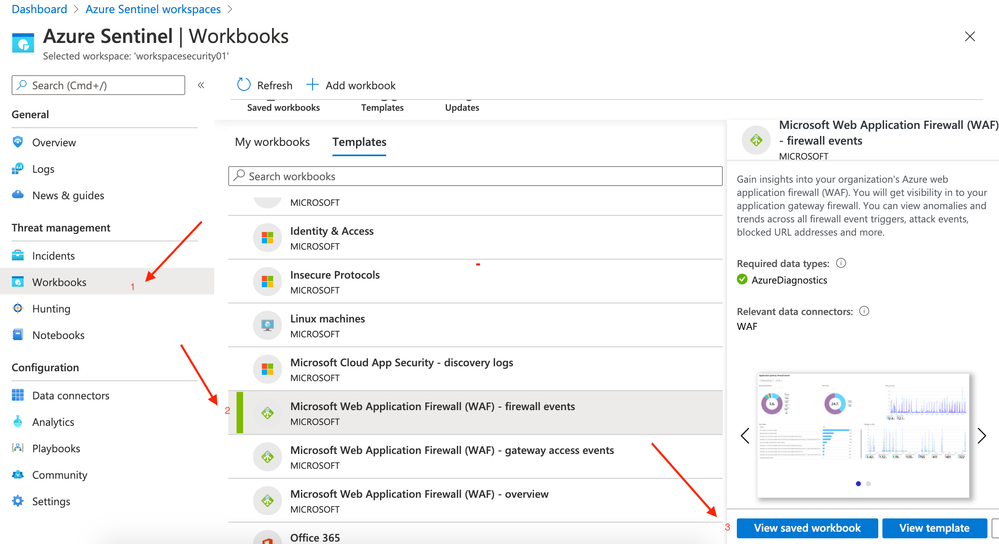Image resolution: width=999 pixels, height=544 pixels.
Task: Click the View saved workbook button
Action: 807,528
